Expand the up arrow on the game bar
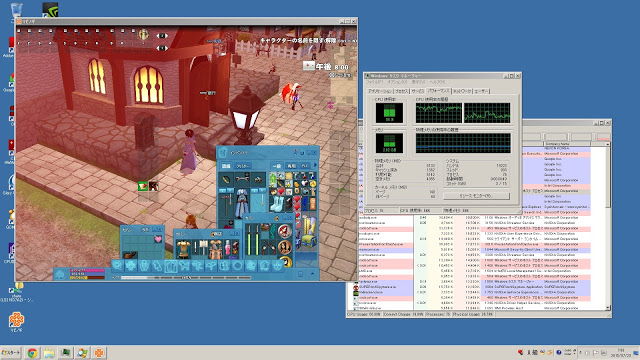 click(x=313, y=274)
